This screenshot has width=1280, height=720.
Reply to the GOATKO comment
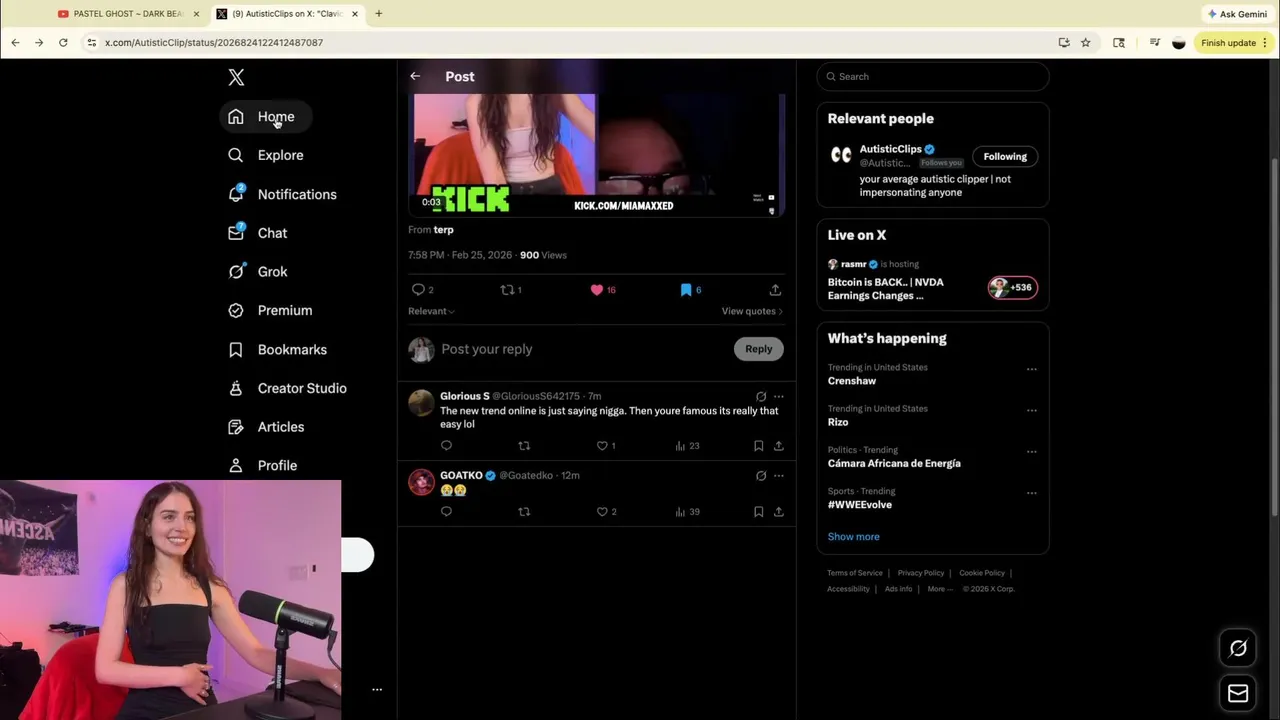446,512
